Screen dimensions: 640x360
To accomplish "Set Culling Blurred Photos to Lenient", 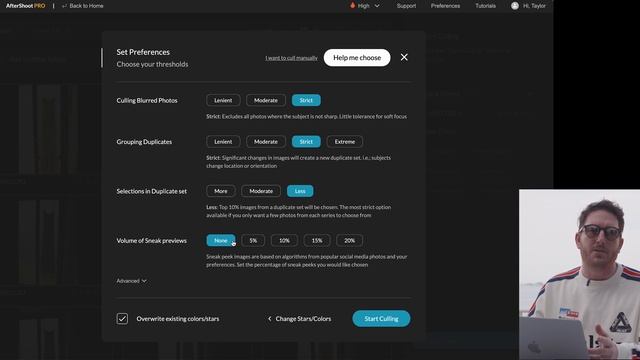I will [223, 100].
